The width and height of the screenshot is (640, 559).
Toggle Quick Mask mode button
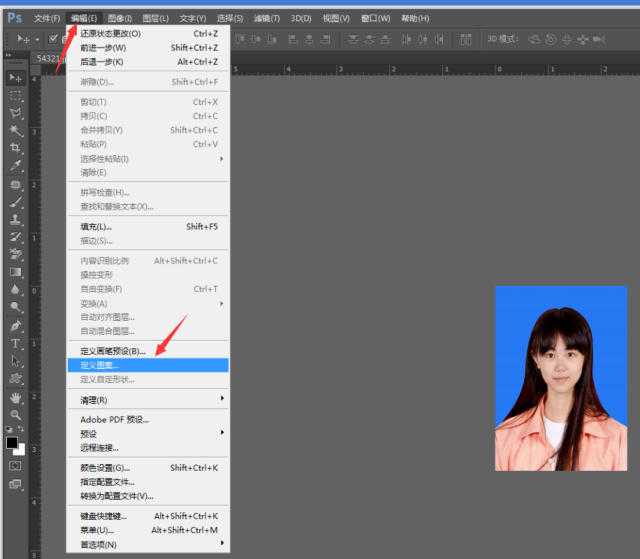(16, 466)
